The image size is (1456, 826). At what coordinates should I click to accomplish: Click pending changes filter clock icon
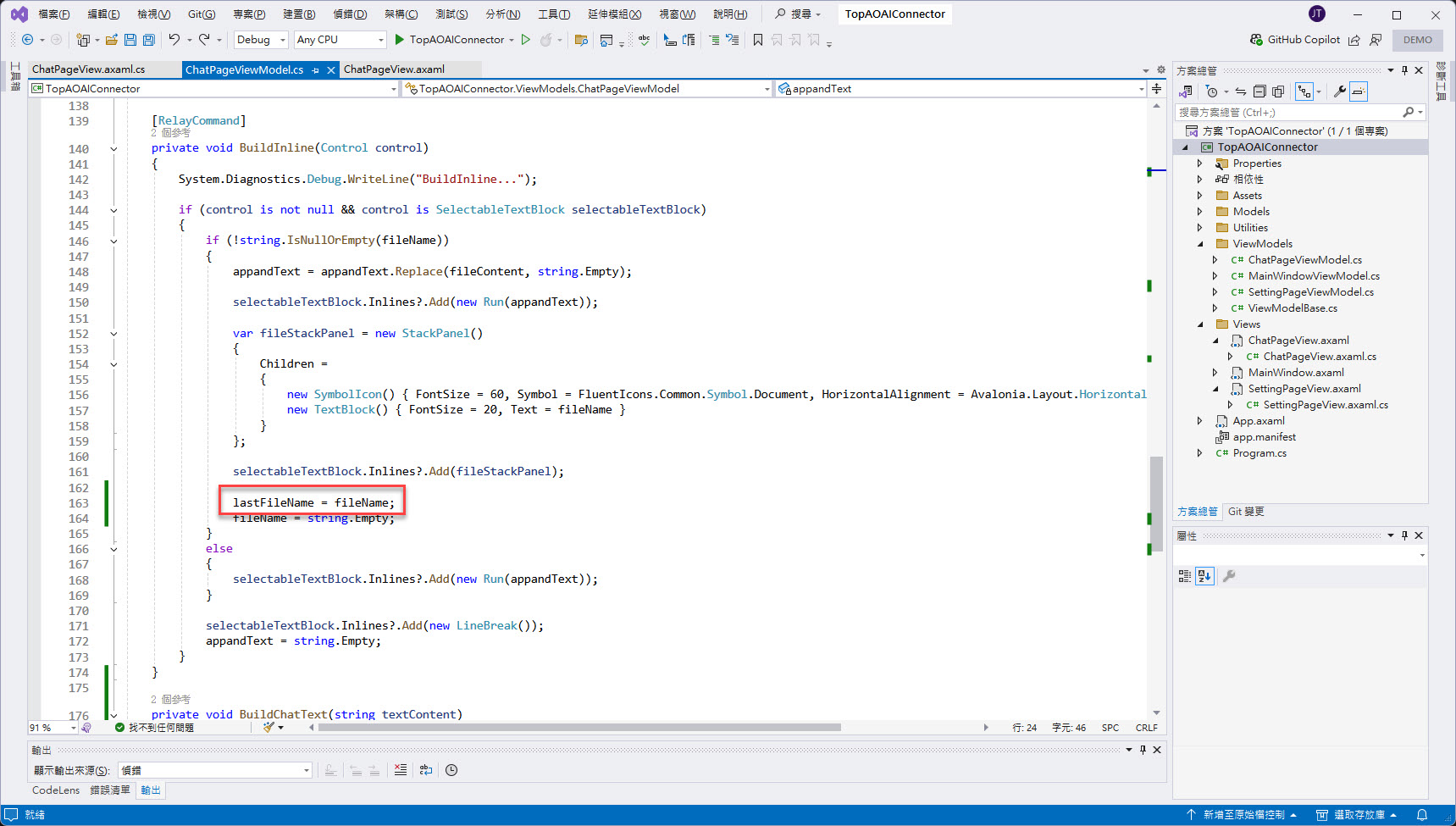(x=1212, y=91)
